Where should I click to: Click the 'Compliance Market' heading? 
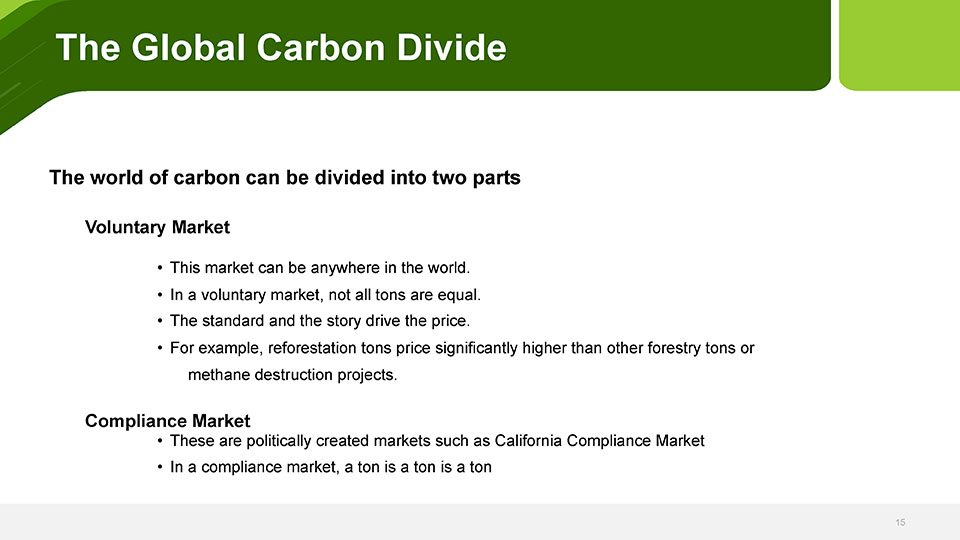point(167,421)
